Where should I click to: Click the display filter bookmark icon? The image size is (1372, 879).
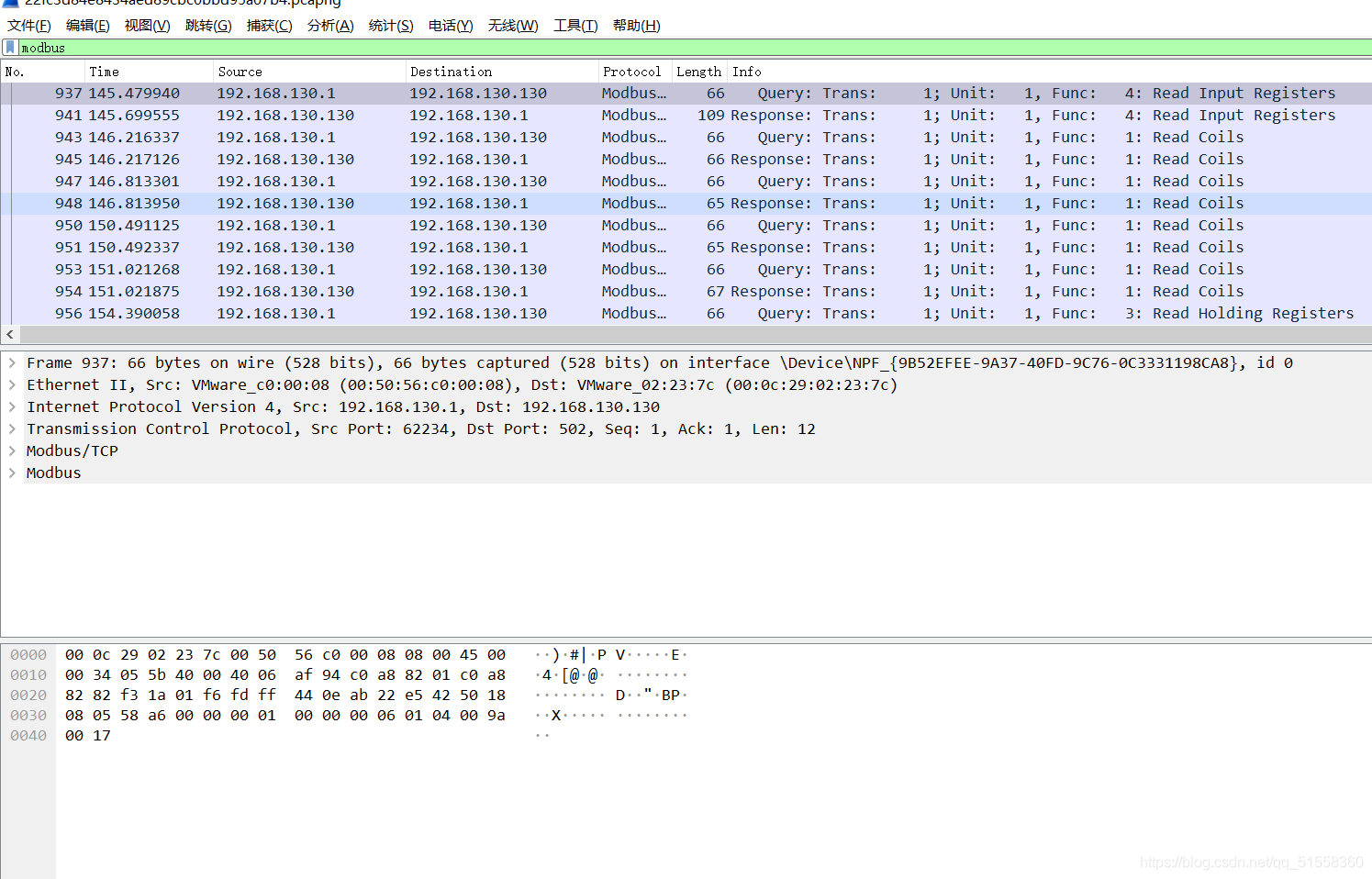[10, 47]
